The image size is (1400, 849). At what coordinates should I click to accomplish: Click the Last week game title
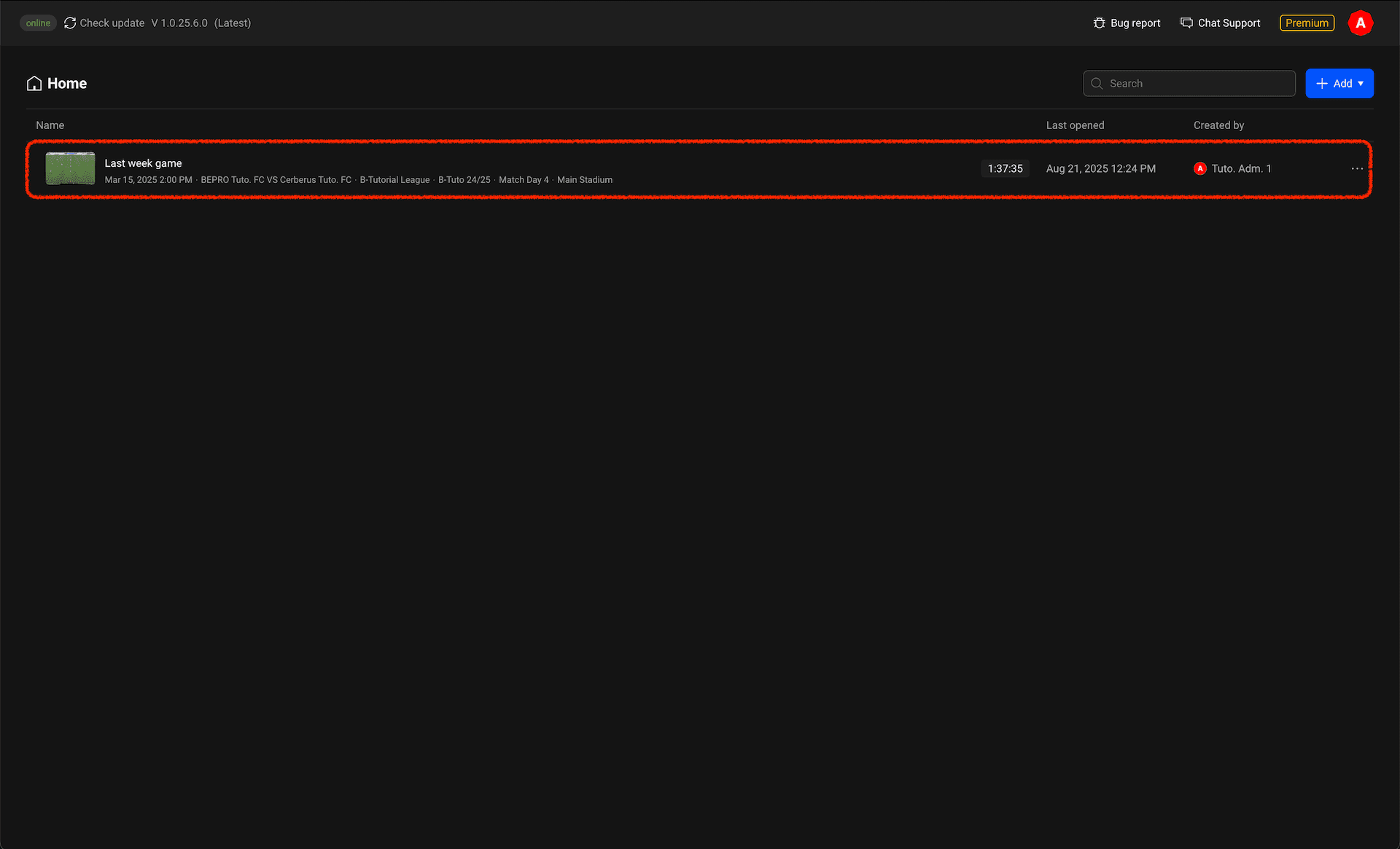(x=143, y=163)
